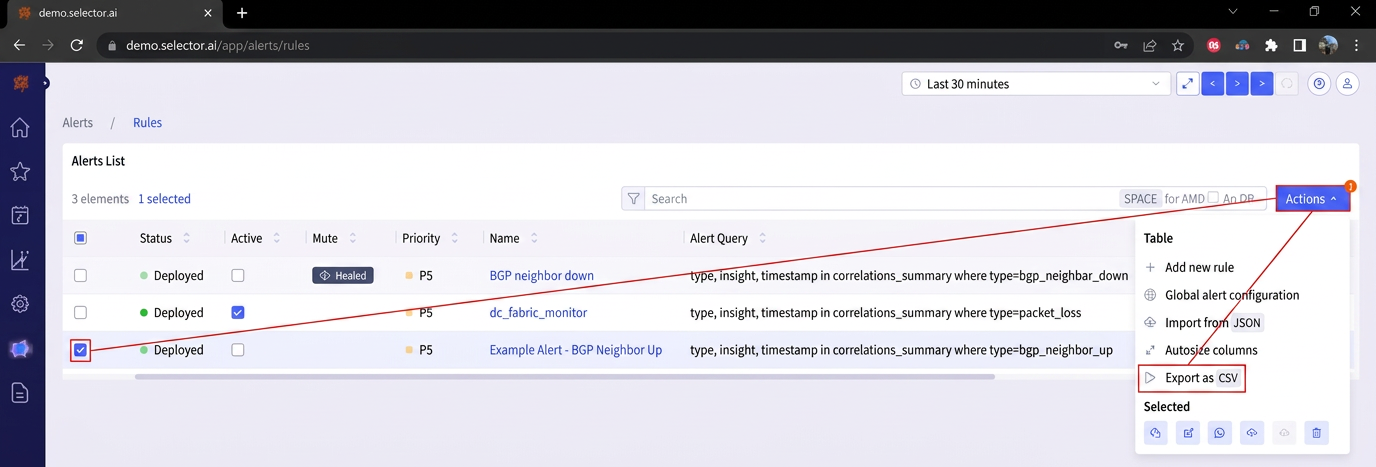1376x467 pixels.
Task: Click the Rules breadcrumb link
Action: (x=147, y=123)
